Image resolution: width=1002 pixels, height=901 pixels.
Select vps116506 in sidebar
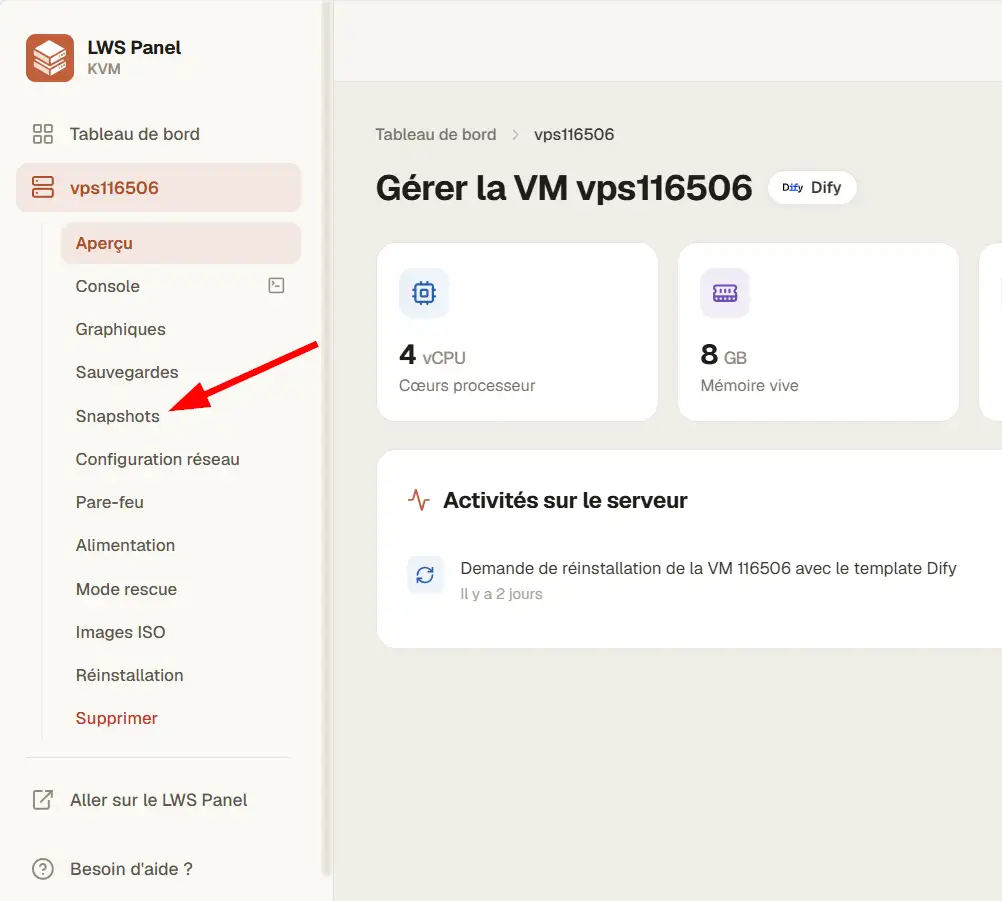coord(158,187)
